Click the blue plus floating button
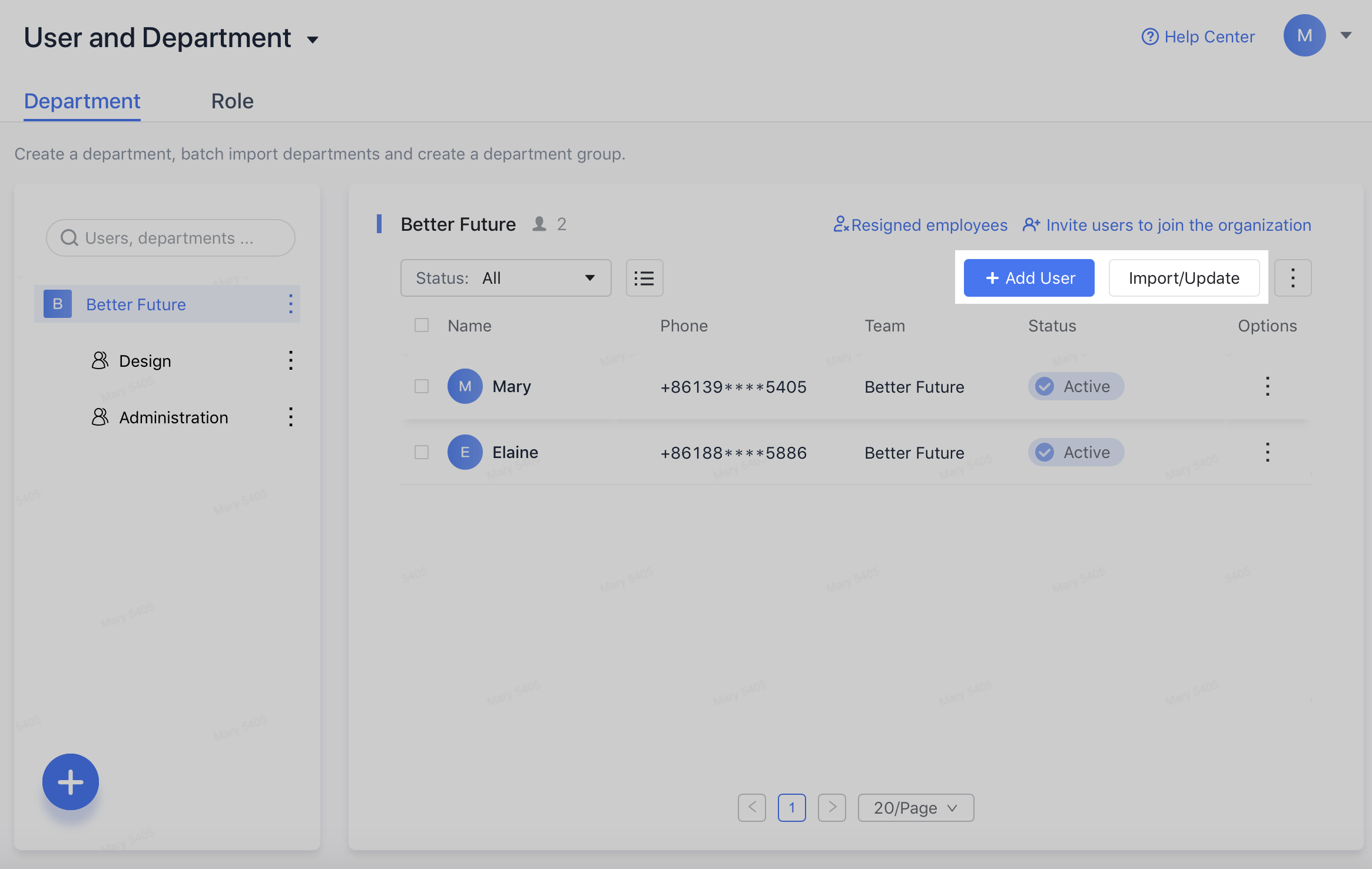1372x869 pixels. pyautogui.click(x=71, y=781)
